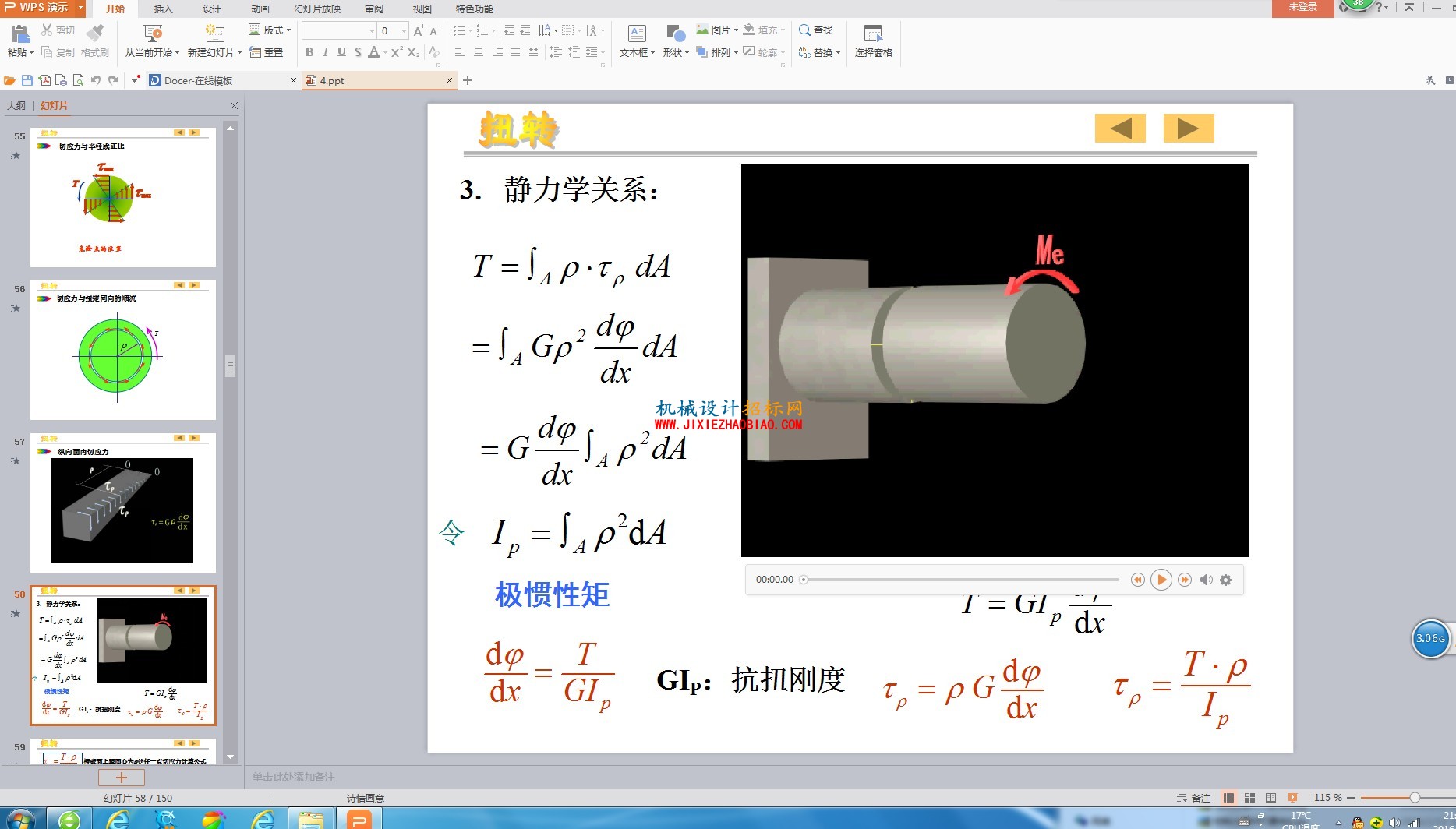Toggle 备注 notes pane in status bar
This screenshot has width=1456, height=829.
[x=1193, y=798]
